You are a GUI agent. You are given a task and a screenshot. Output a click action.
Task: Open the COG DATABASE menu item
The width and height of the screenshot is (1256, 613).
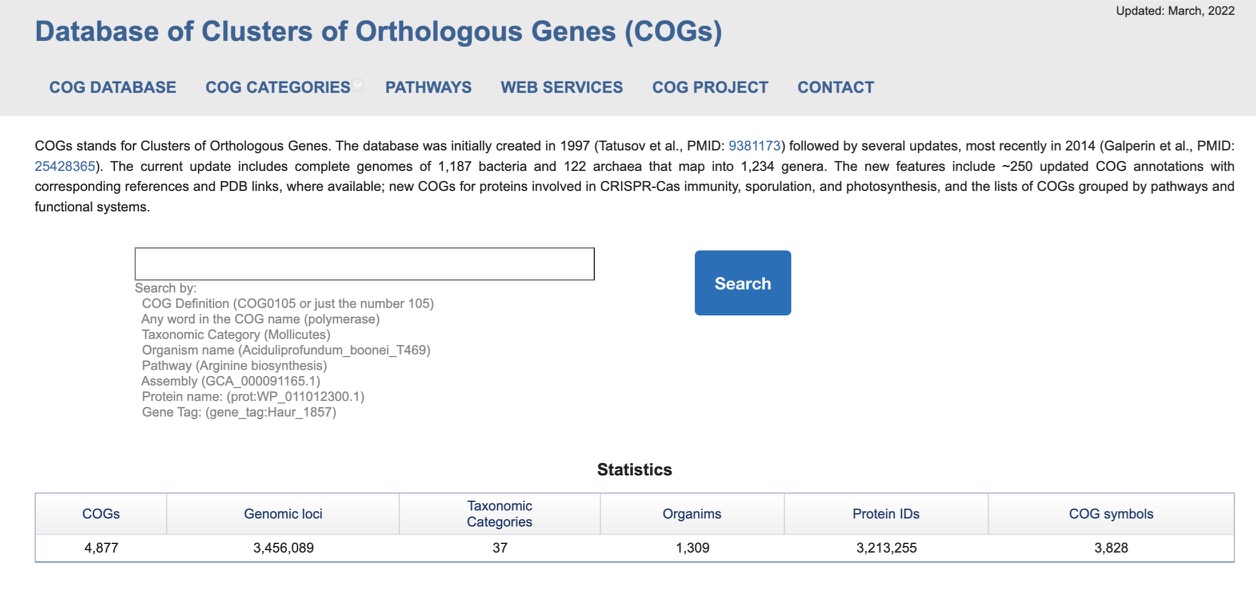point(113,87)
